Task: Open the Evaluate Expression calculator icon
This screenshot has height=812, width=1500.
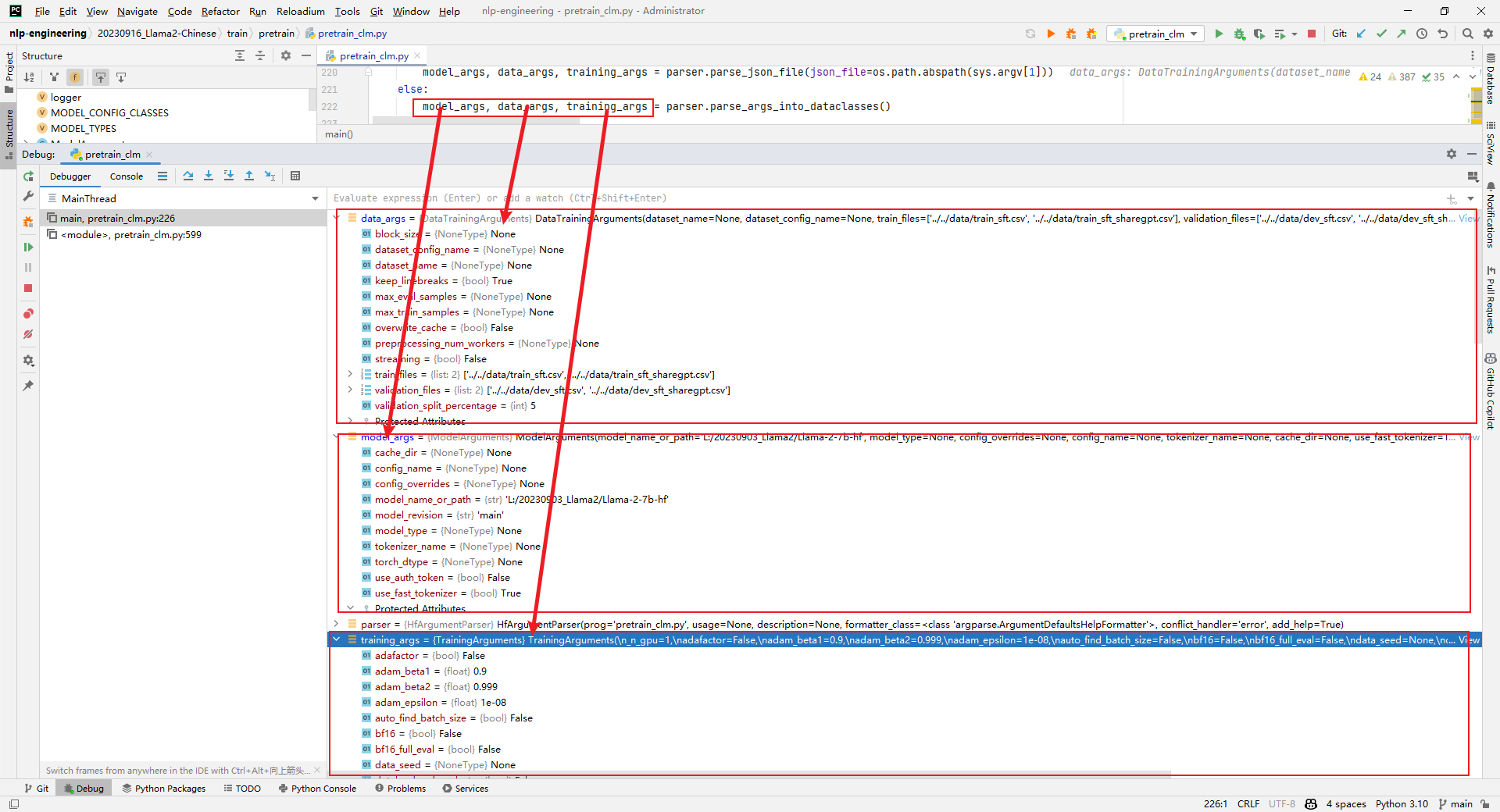Action: [x=295, y=176]
